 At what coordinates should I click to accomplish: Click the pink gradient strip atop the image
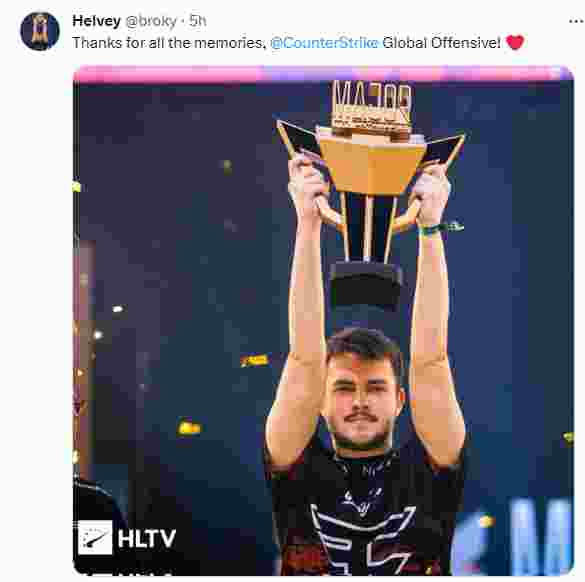[x=323, y=73]
